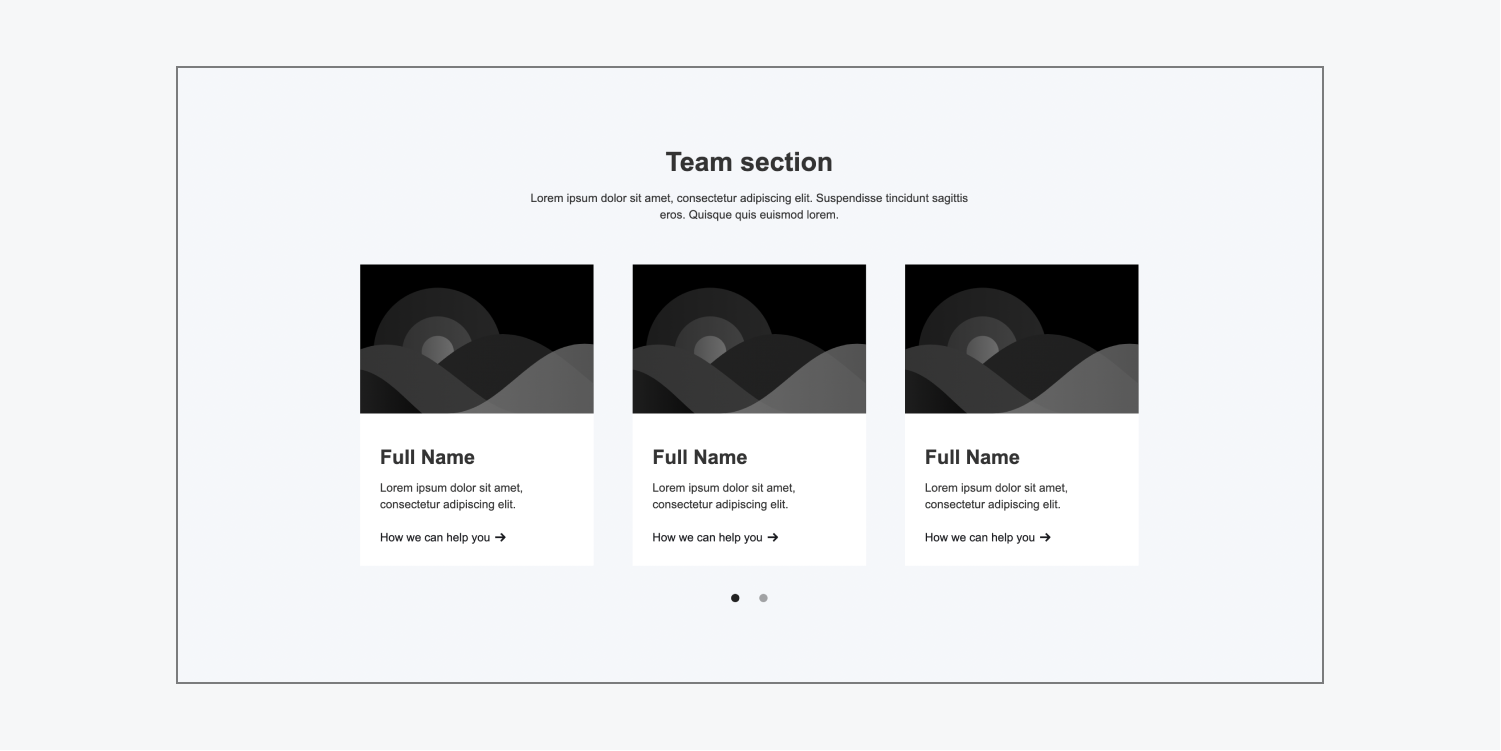The width and height of the screenshot is (1501, 751).
Task: Select the "Full Name" title in right card
Action: click(972, 457)
